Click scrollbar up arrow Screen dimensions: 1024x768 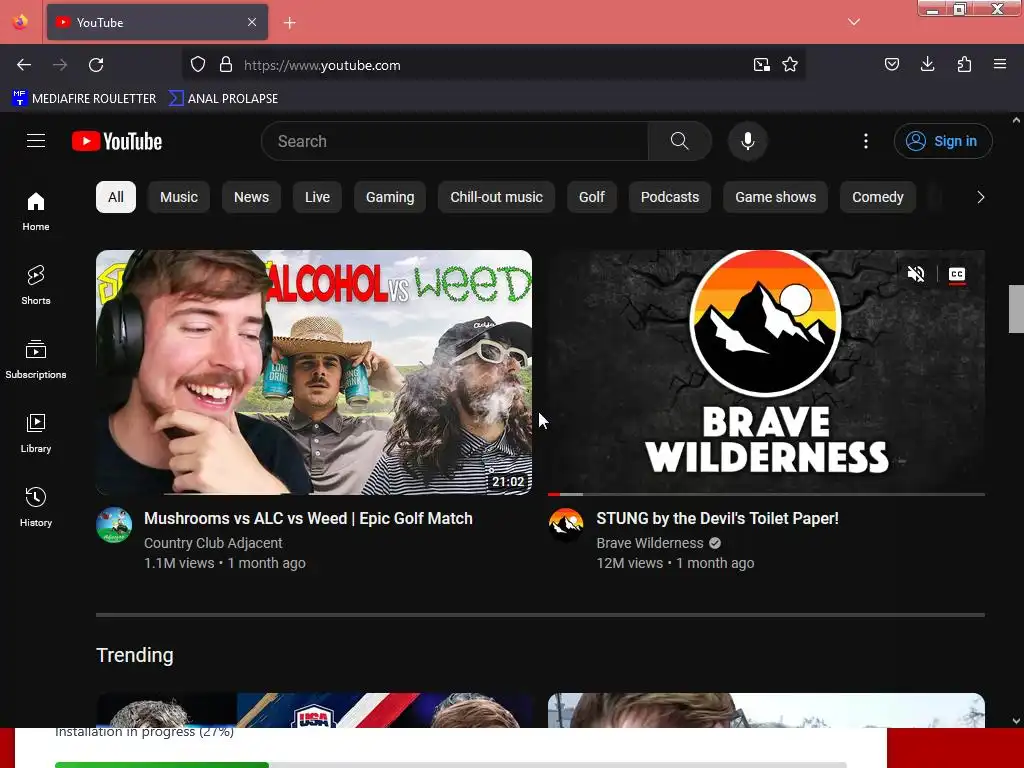1016,120
